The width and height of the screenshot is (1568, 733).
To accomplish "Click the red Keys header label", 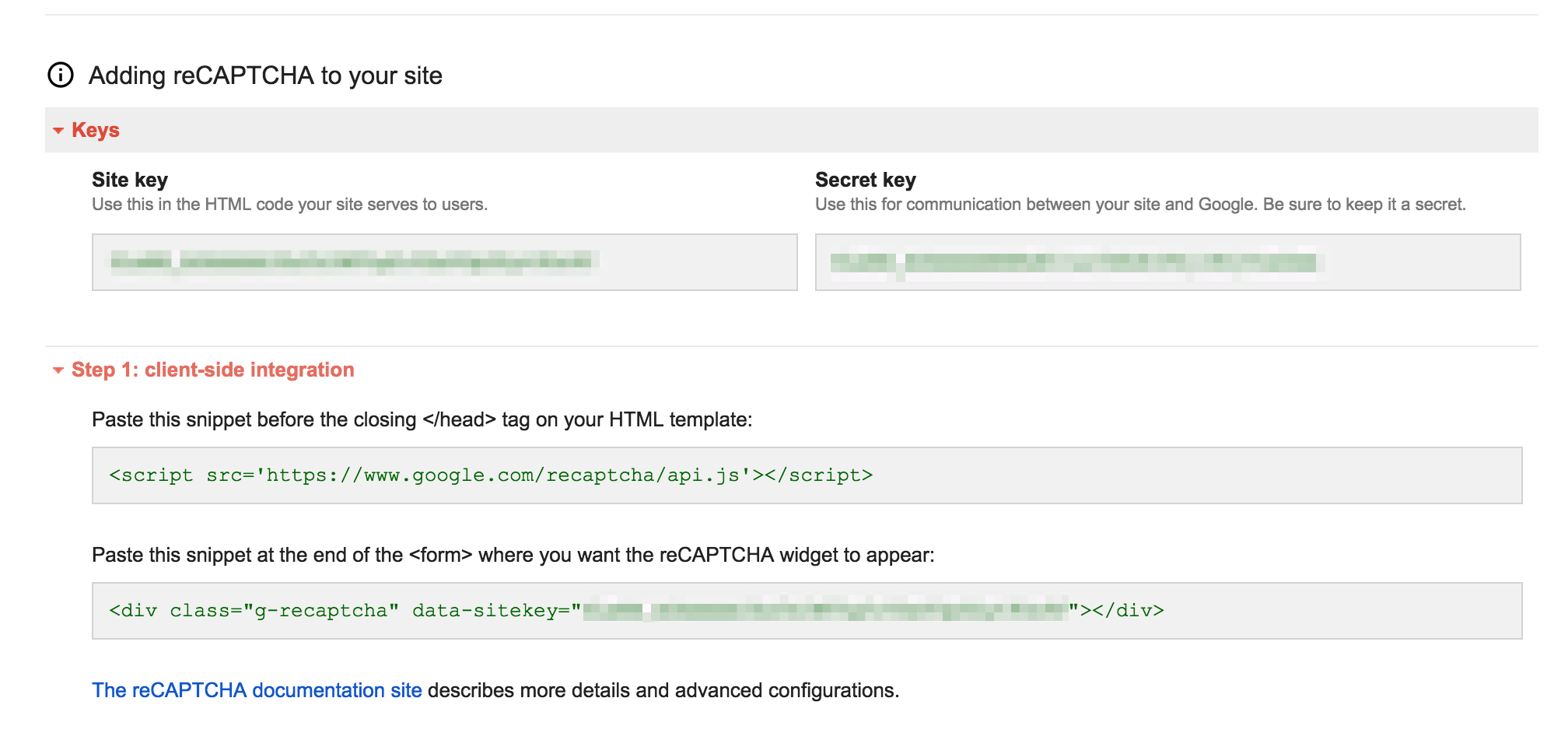I will point(95,130).
